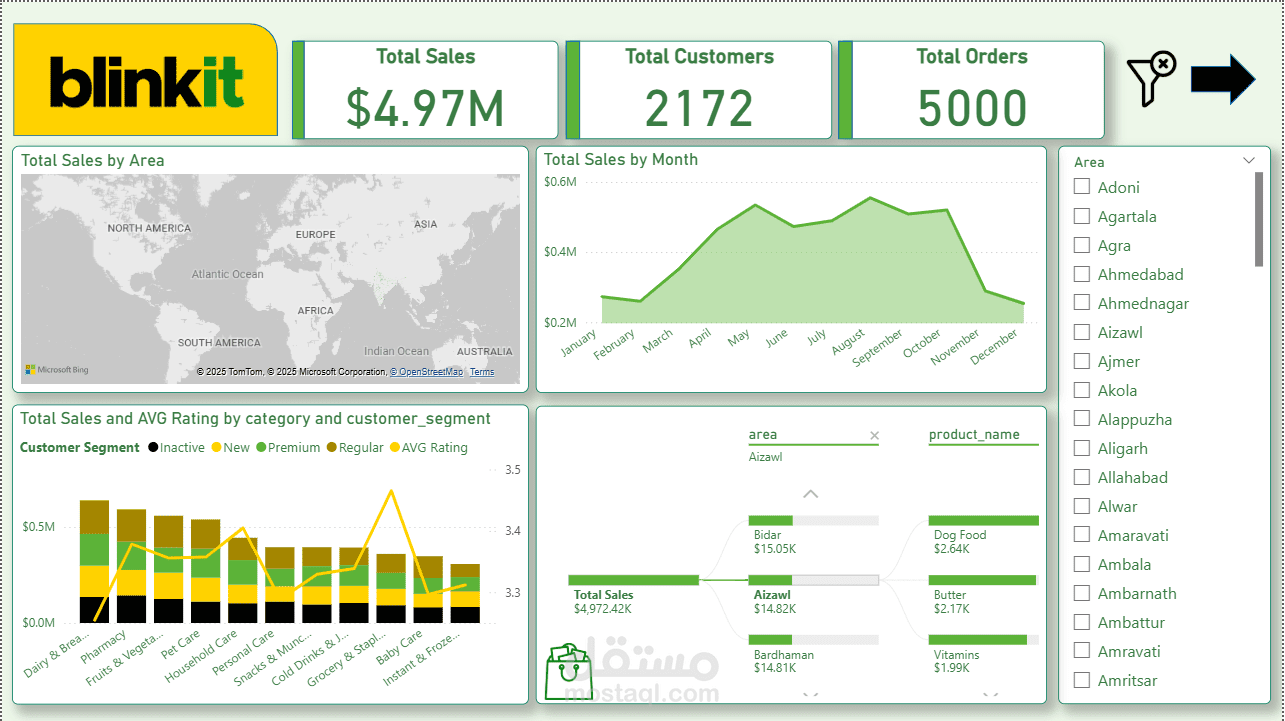Click the Area slicer header label
The image size is (1285, 721).
[1089, 162]
